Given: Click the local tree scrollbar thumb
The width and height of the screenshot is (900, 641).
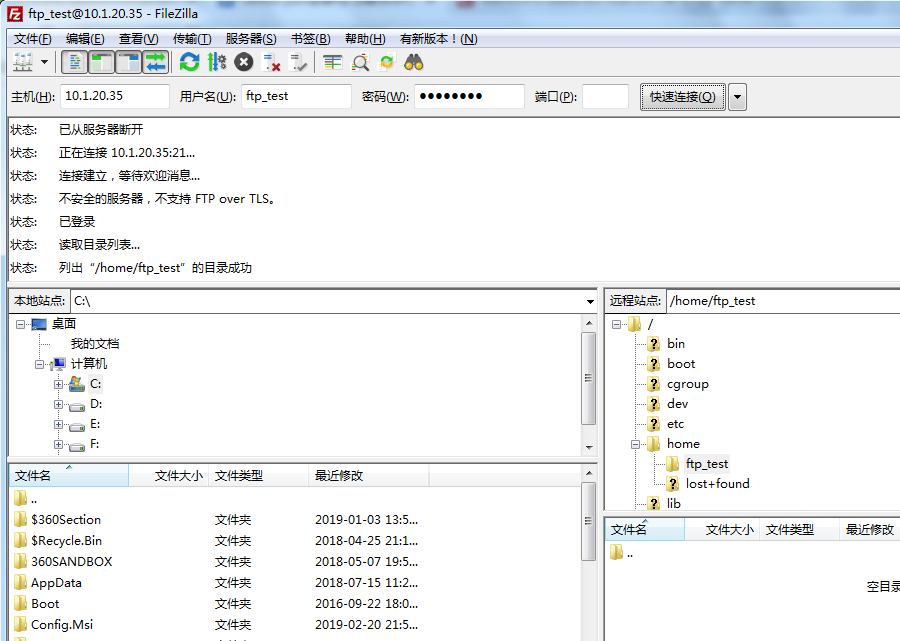Looking at the screenshot, I should (x=588, y=379).
